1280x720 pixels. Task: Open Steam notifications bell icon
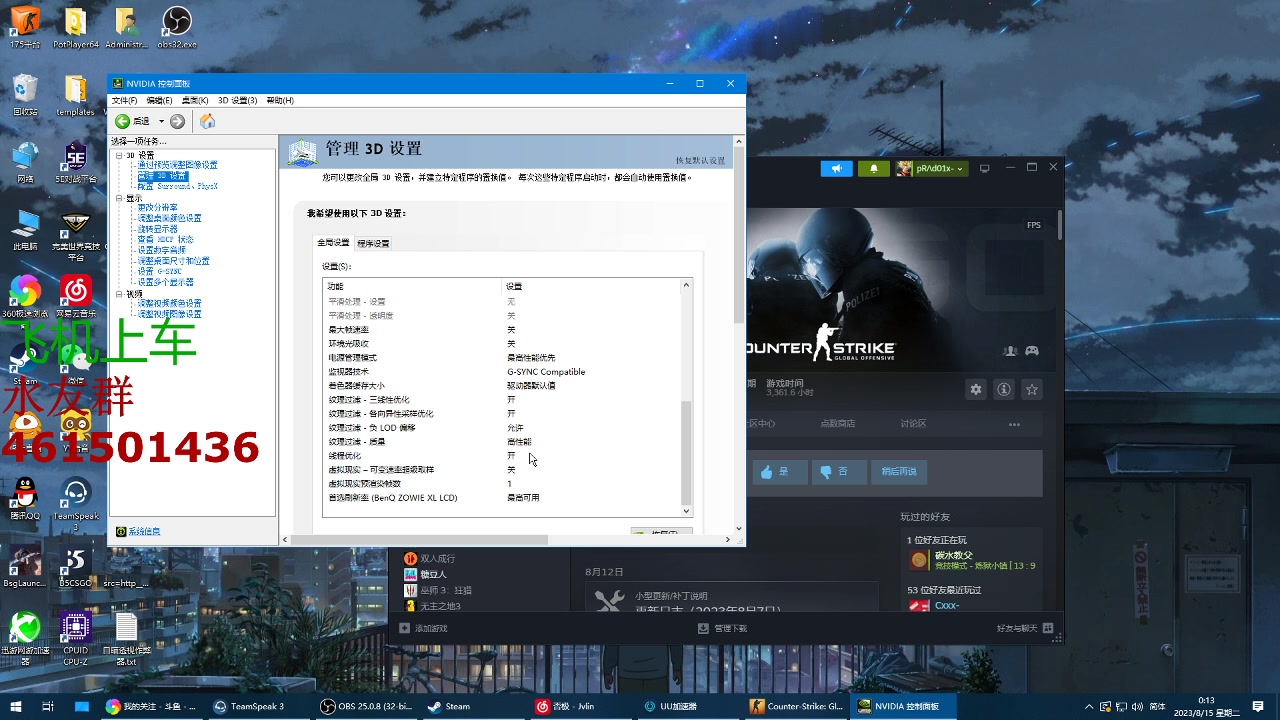[873, 168]
